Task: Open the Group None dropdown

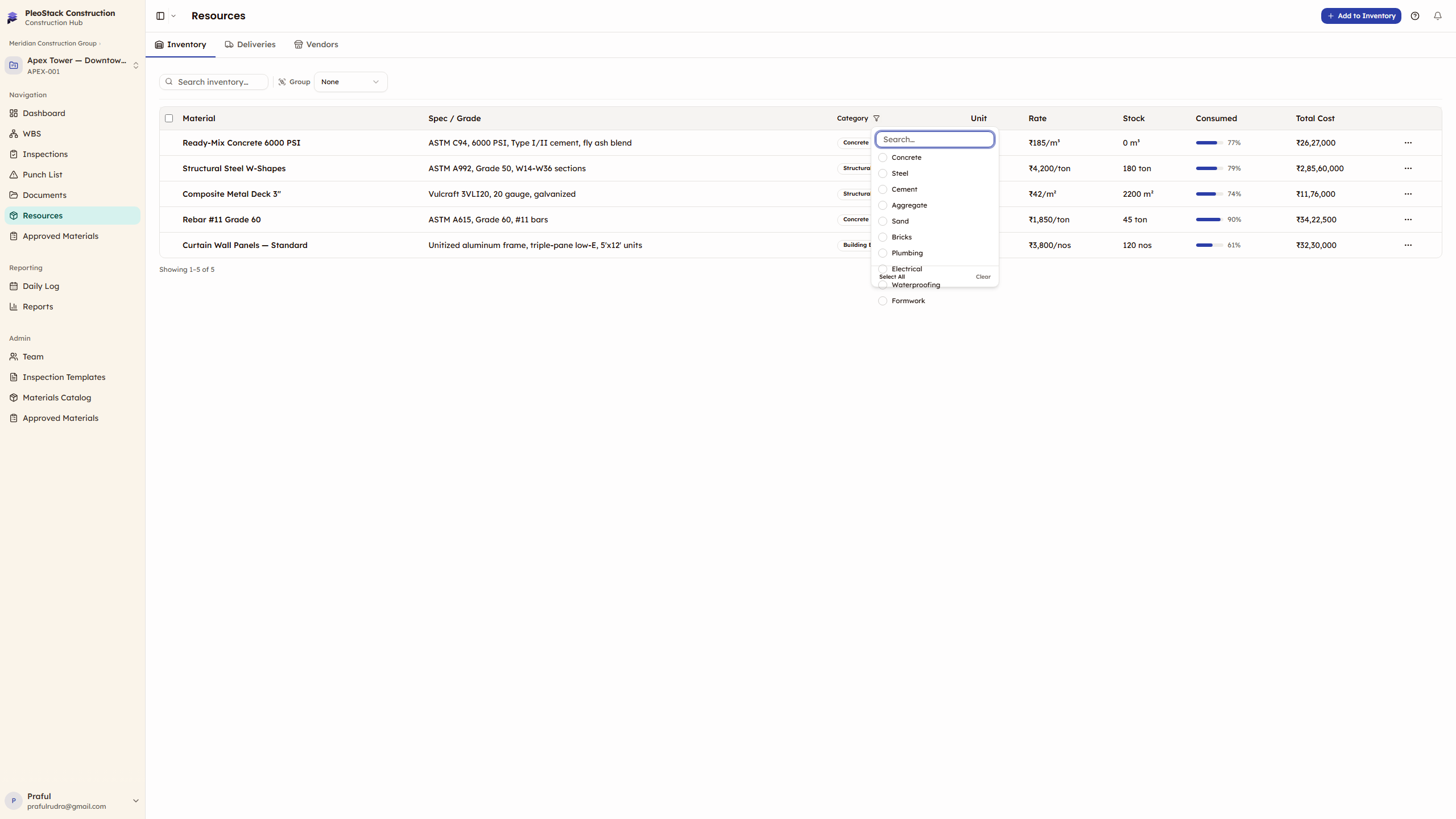Action: [x=350, y=82]
